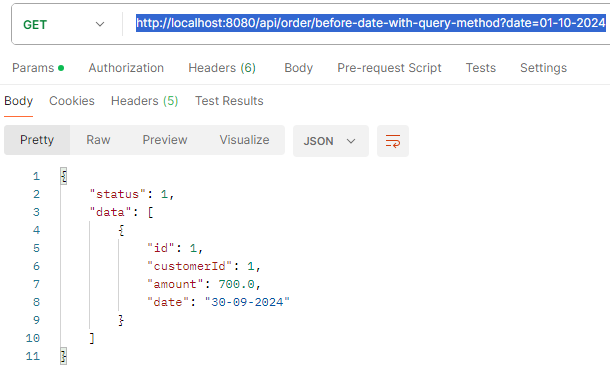Open the Authorization tab
The height and width of the screenshot is (368, 610).
pos(126,68)
